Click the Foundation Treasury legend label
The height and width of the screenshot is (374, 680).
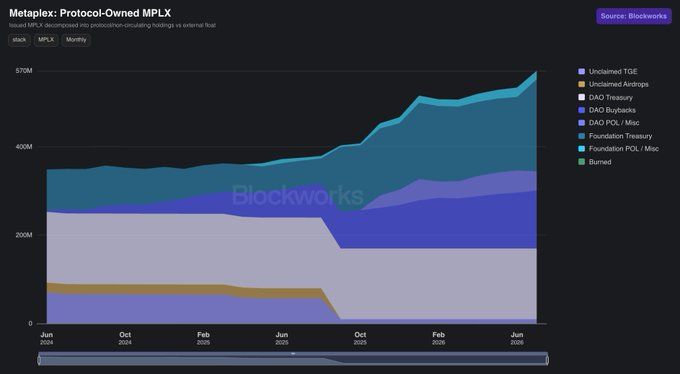click(x=620, y=136)
